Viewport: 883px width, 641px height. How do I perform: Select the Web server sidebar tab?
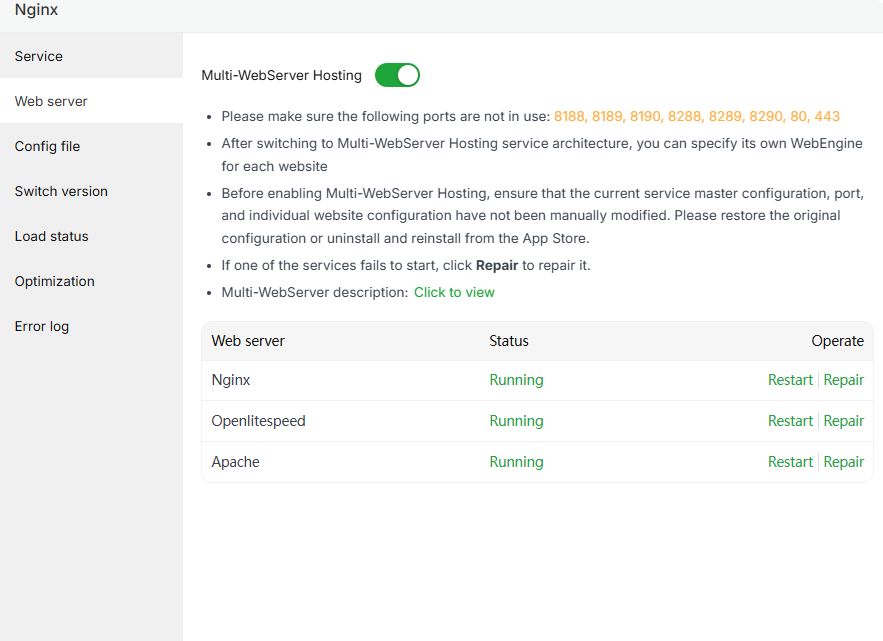pyautogui.click(x=51, y=101)
